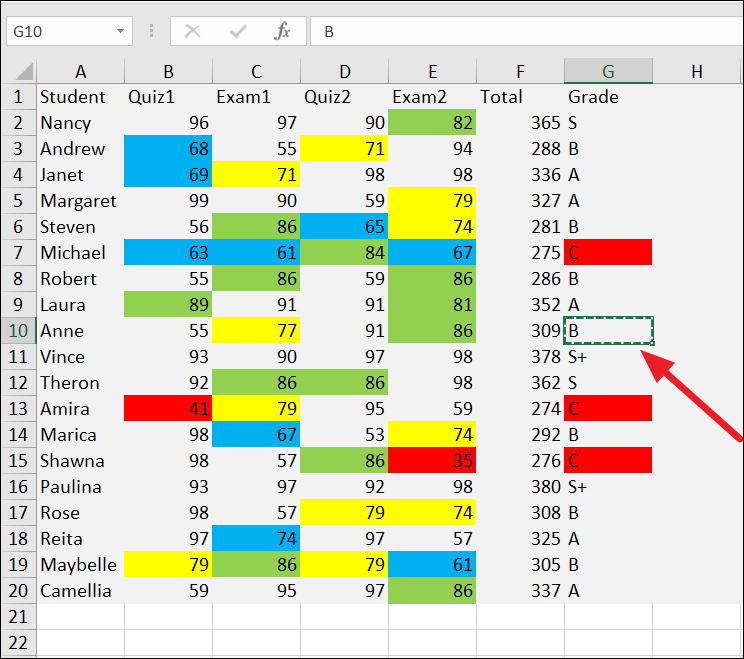Click the Cancel (X) icon in formula bar
This screenshot has height=659, width=744.
click(x=192, y=31)
